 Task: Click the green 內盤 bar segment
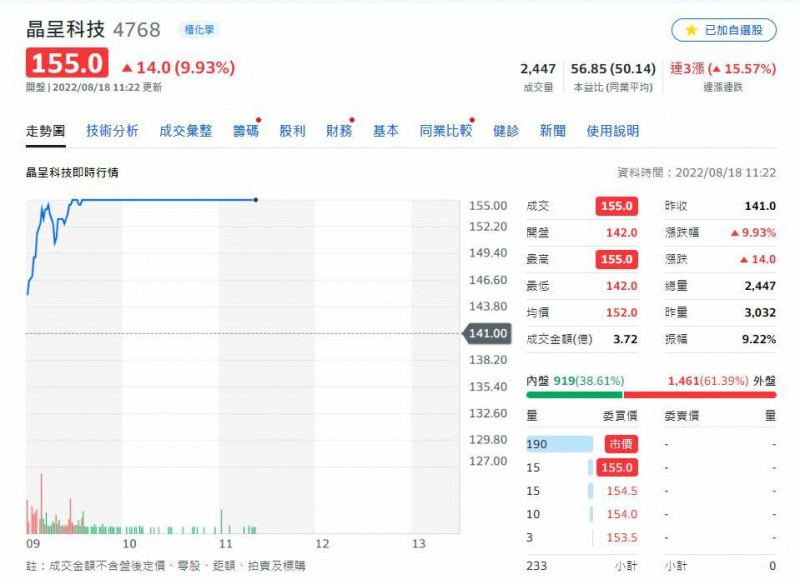pos(574,395)
